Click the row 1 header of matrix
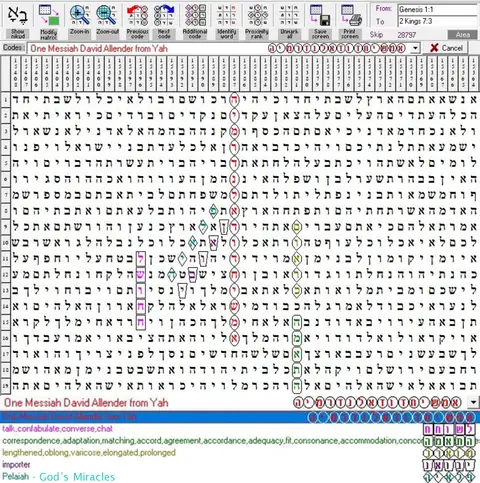 [5, 100]
